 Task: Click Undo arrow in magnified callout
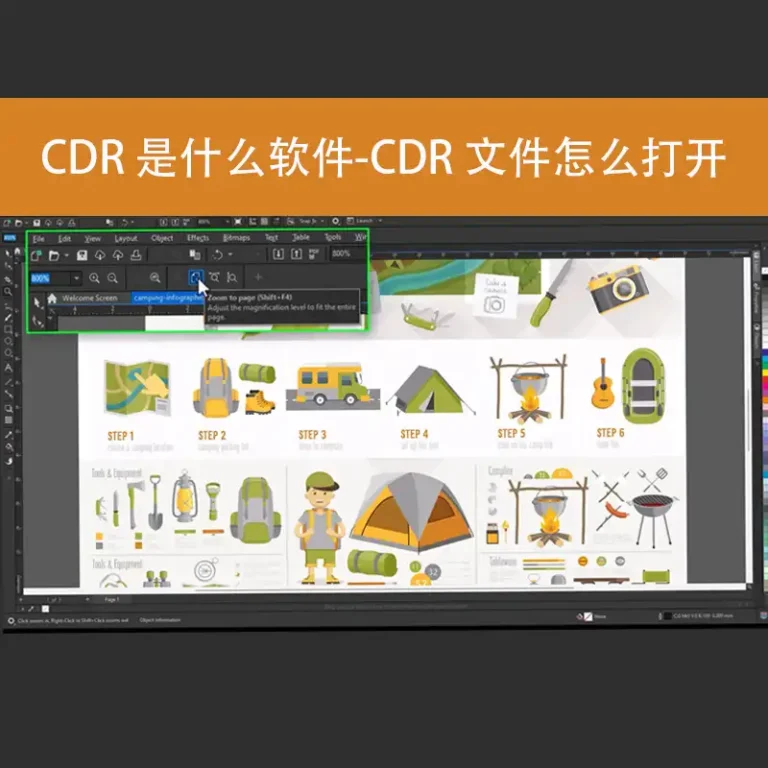[218, 255]
